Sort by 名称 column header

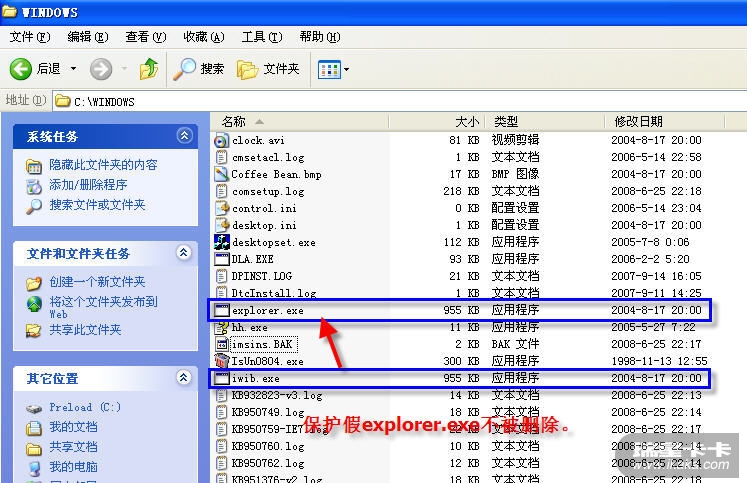[300, 122]
